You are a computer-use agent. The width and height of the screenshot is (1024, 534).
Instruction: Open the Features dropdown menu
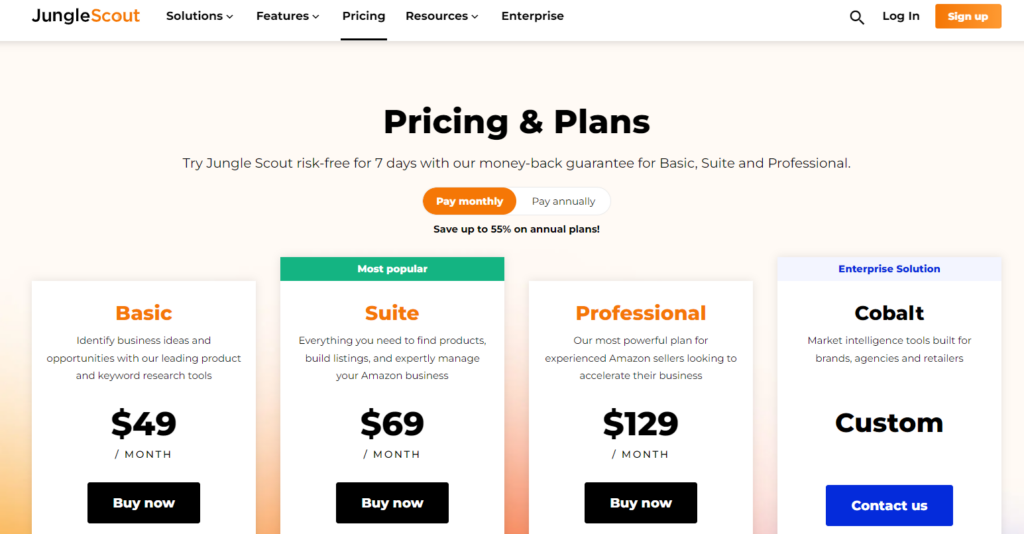(287, 16)
